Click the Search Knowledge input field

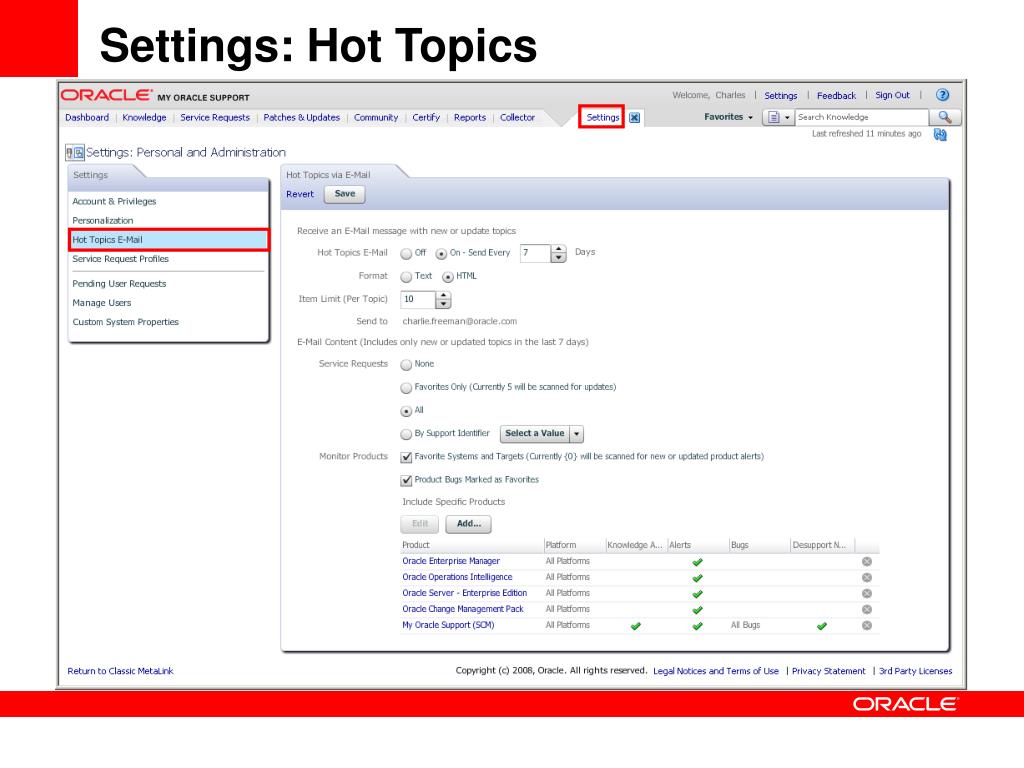861,117
